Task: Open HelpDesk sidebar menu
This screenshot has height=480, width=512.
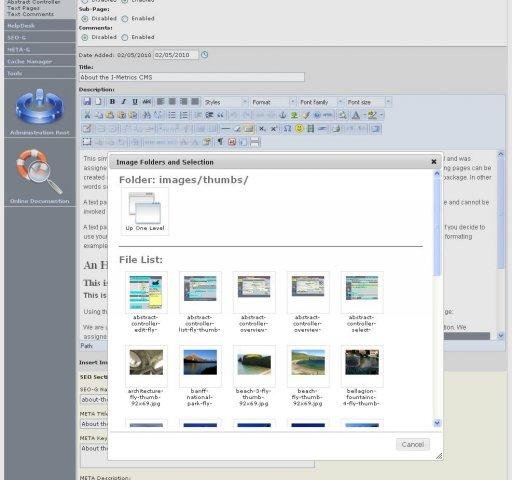Action: tap(40, 26)
